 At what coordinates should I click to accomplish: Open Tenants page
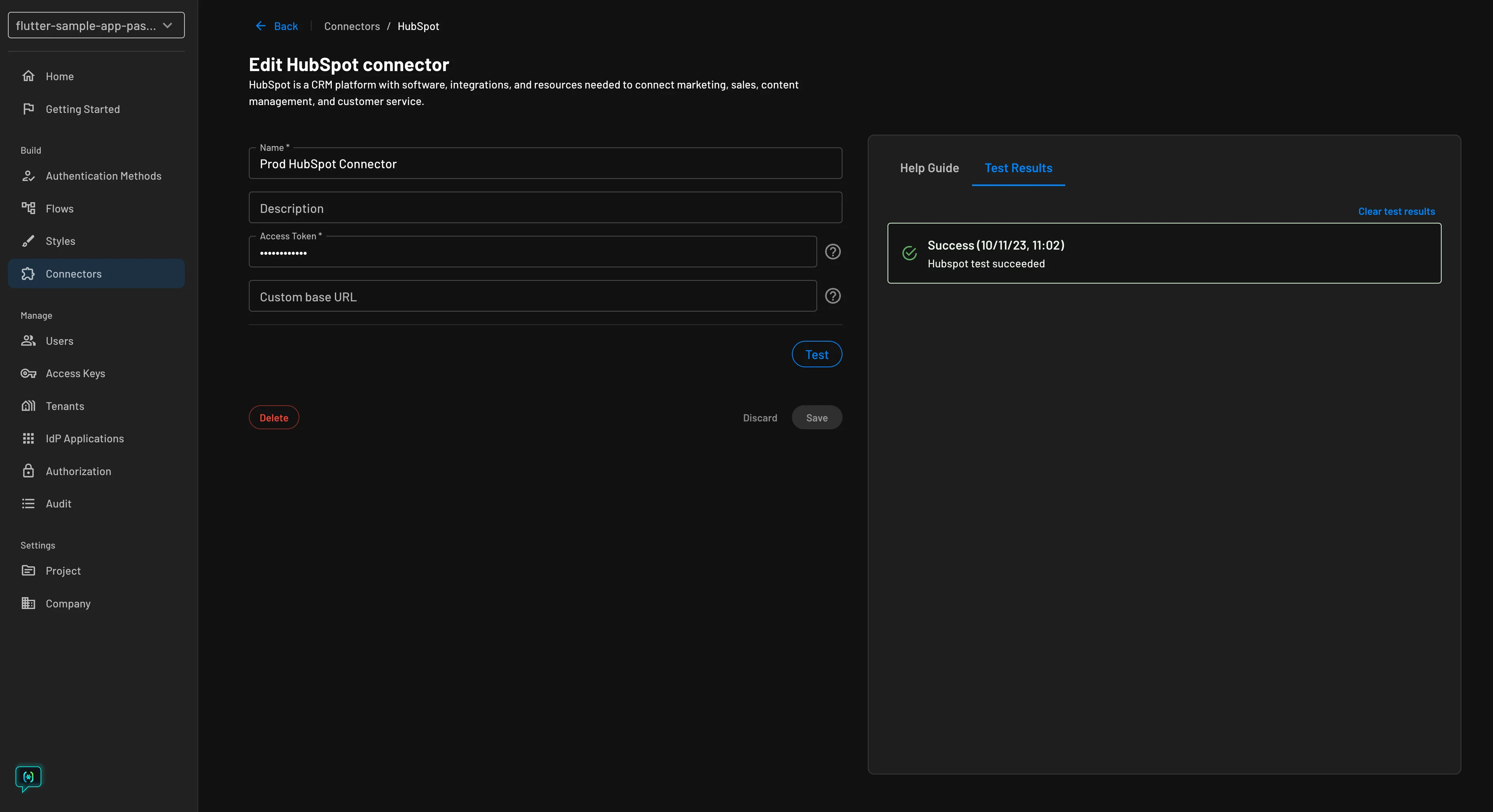pos(96,406)
